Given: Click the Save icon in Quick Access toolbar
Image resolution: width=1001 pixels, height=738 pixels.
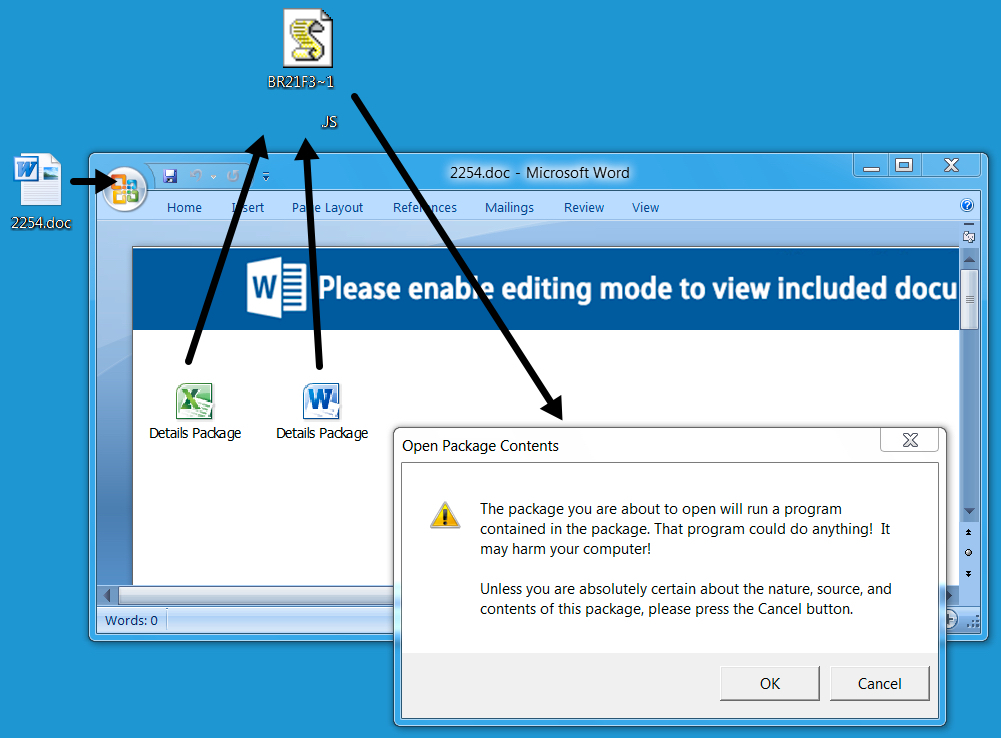Looking at the screenshot, I should click(170, 176).
